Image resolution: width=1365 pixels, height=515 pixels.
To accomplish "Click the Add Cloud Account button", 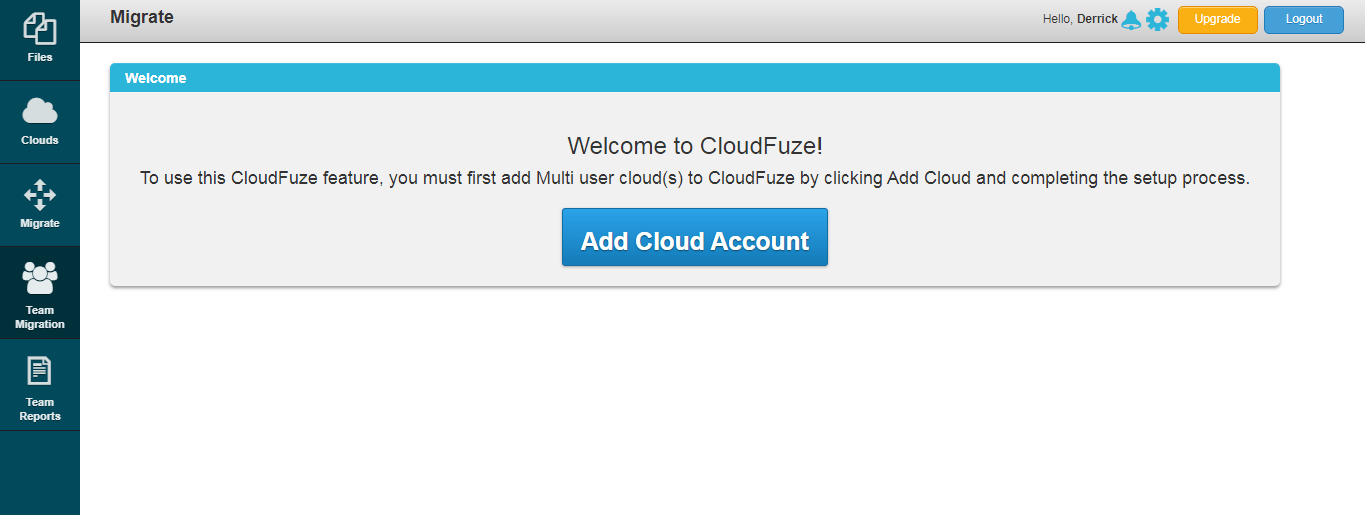I will (x=695, y=237).
